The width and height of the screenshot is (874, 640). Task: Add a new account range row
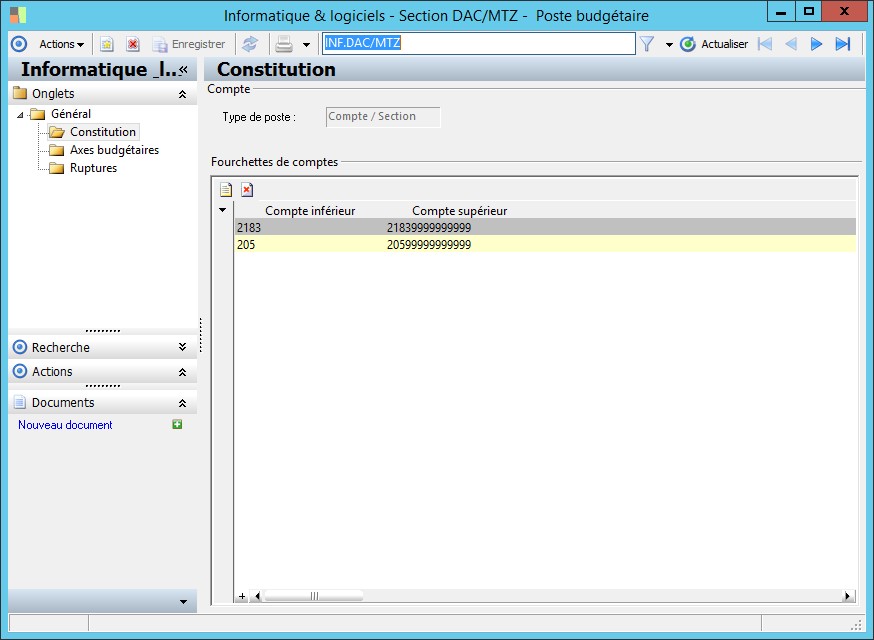click(x=226, y=189)
